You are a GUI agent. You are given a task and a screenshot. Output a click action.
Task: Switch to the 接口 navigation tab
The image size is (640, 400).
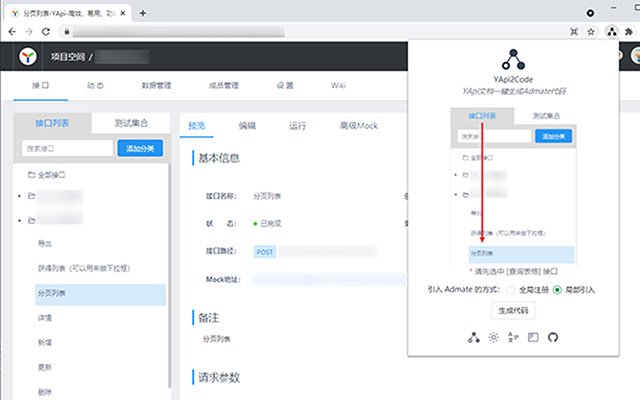(40, 85)
